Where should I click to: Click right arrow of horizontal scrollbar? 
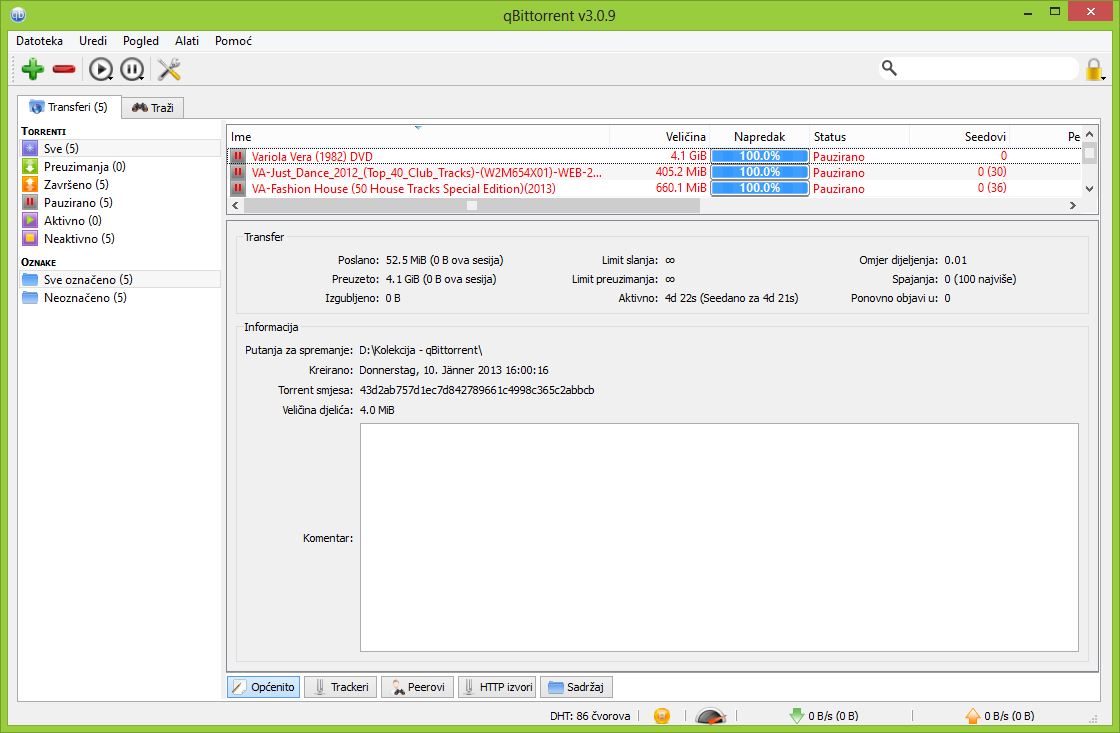tap(1072, 206)
